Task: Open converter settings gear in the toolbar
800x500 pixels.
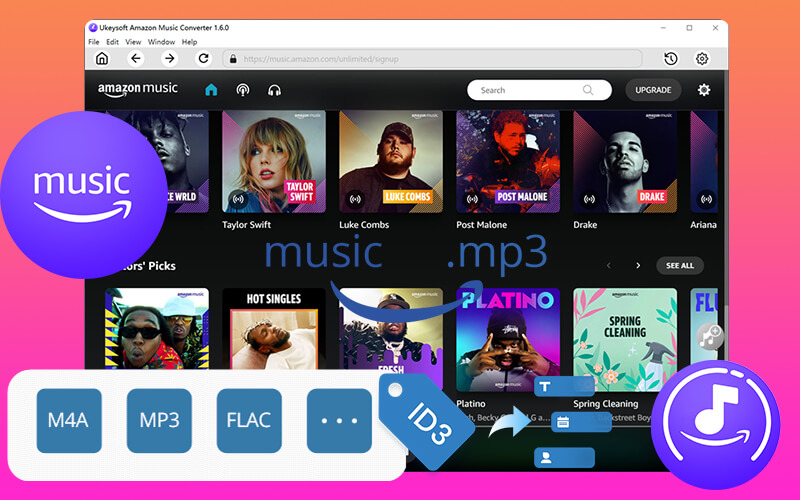Action: tap(702, 59)
